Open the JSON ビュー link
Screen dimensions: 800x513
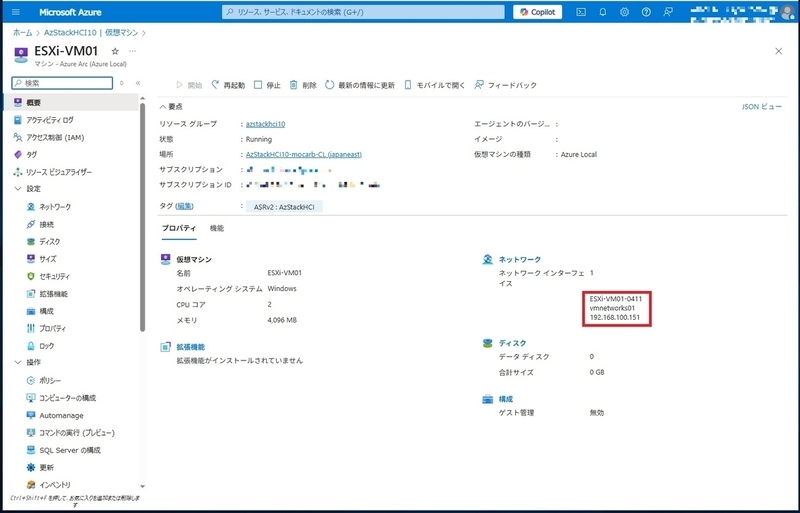click(761, 107)
